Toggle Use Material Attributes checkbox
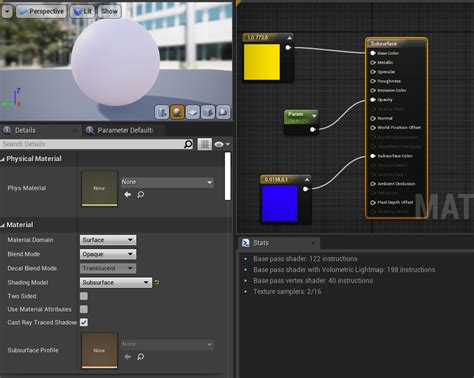This screenshot has height=378, width=474. [x=84, y=309]
